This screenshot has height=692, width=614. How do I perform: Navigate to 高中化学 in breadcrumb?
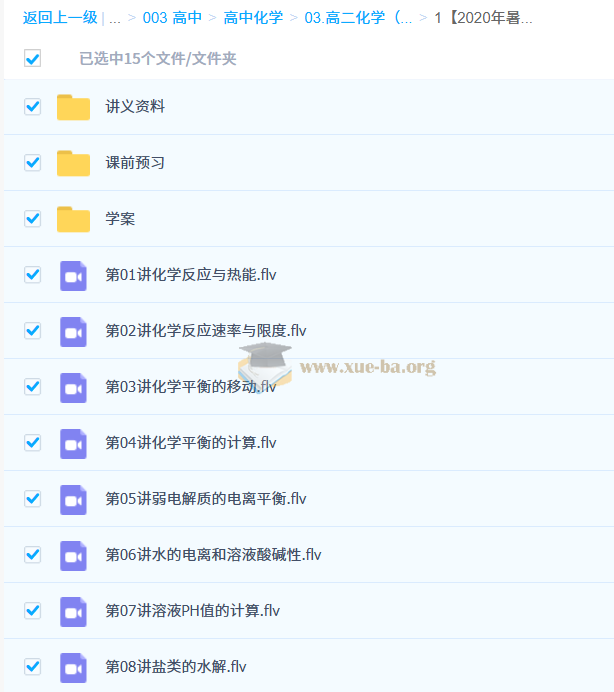253,18
